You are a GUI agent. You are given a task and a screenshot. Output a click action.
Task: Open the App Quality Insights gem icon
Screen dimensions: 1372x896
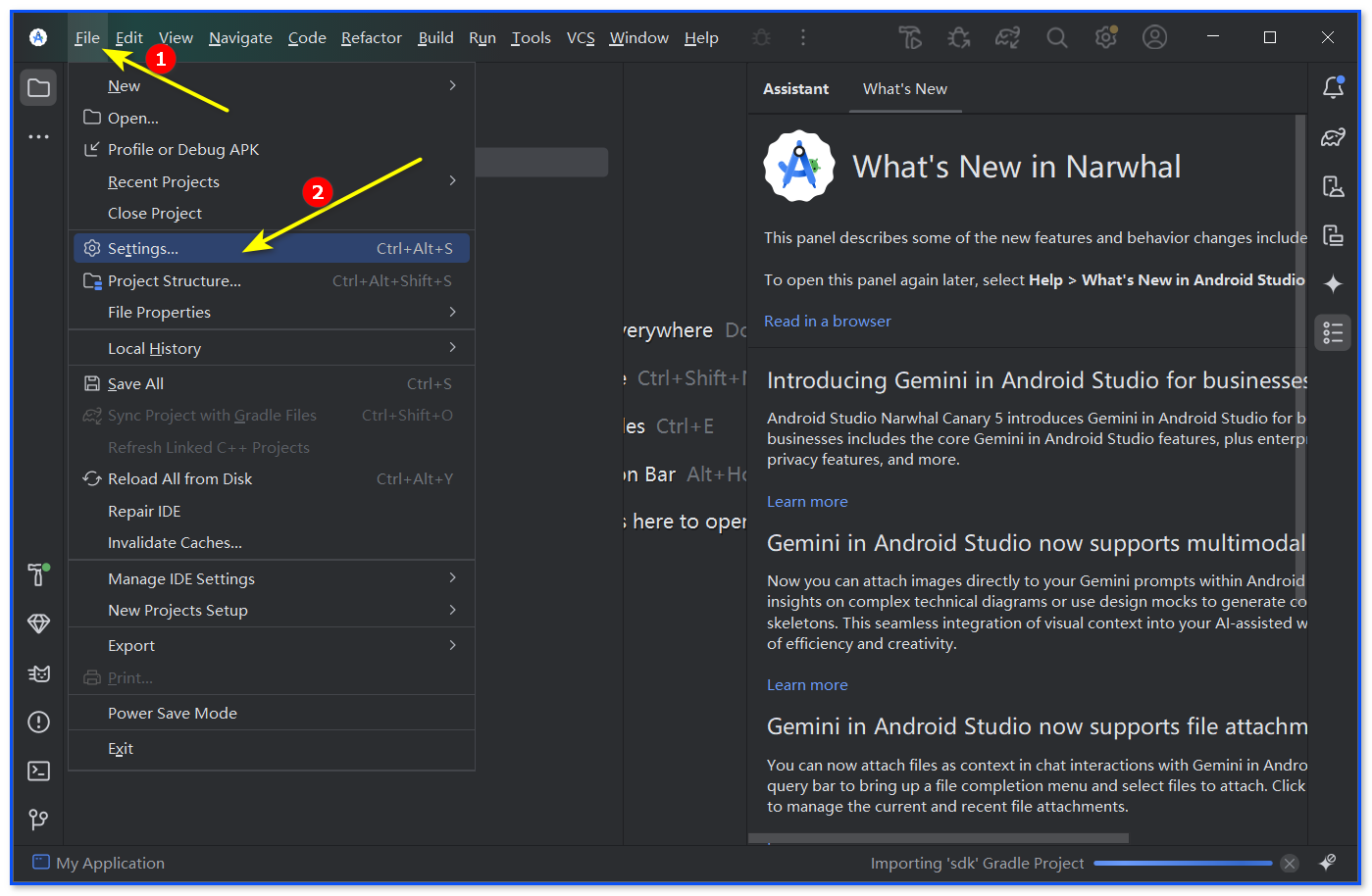[39, 623]
